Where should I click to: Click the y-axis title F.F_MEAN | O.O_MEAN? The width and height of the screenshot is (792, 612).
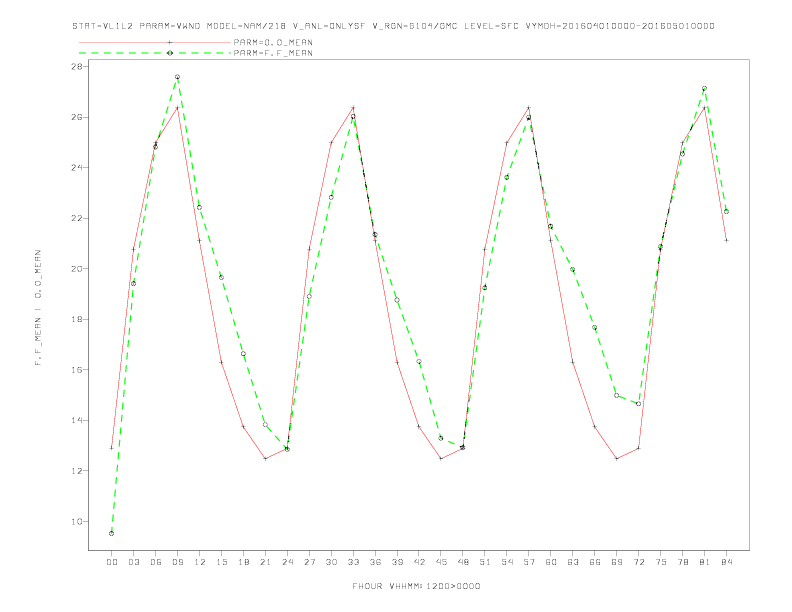(x=38, y=308)
